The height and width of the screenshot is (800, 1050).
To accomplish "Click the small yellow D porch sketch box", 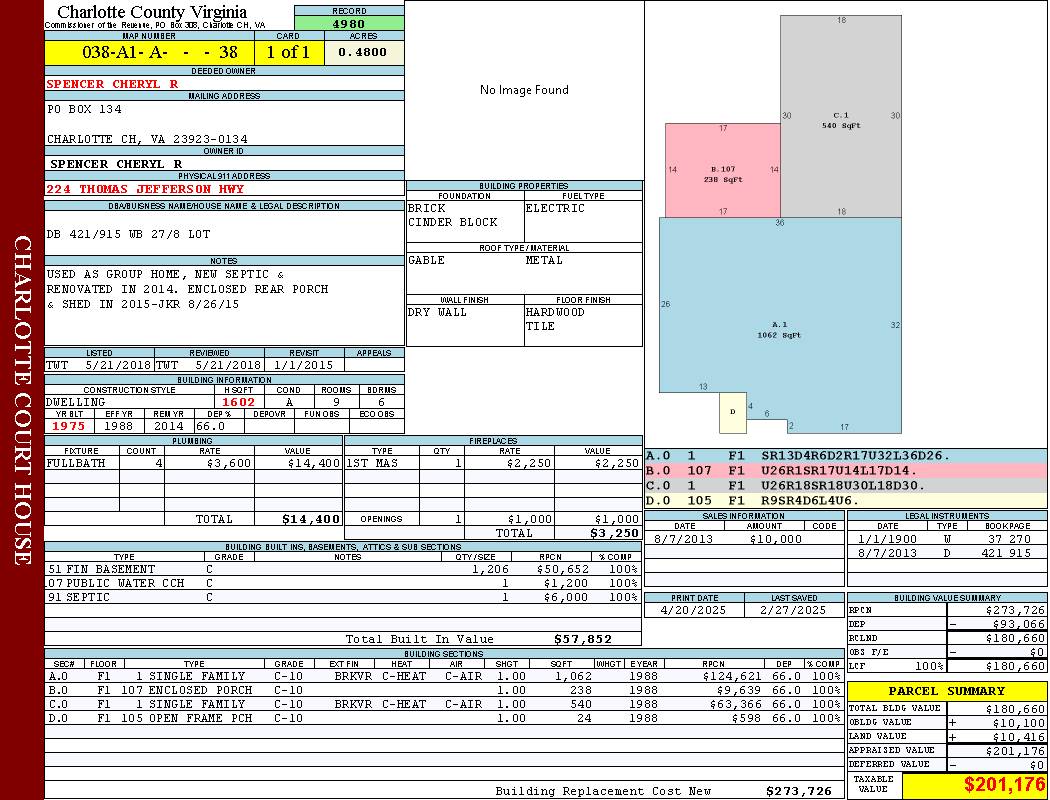I will tap(733, 412).
